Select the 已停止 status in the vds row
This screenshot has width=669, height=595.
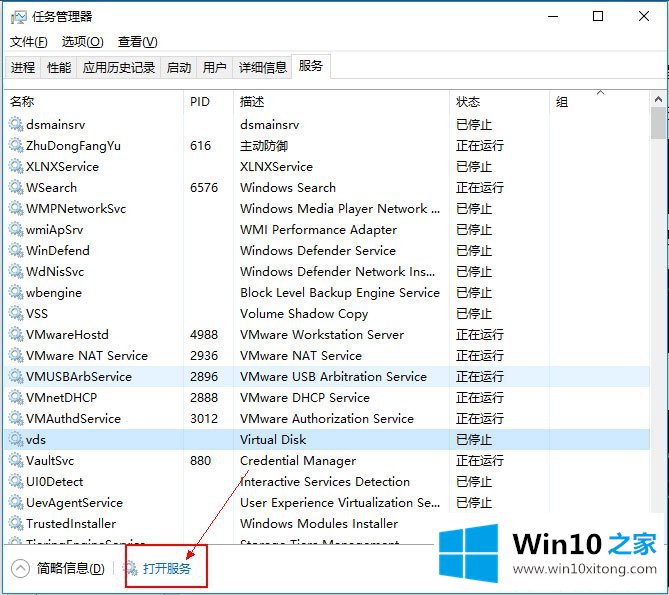click(x=474, y=439)
